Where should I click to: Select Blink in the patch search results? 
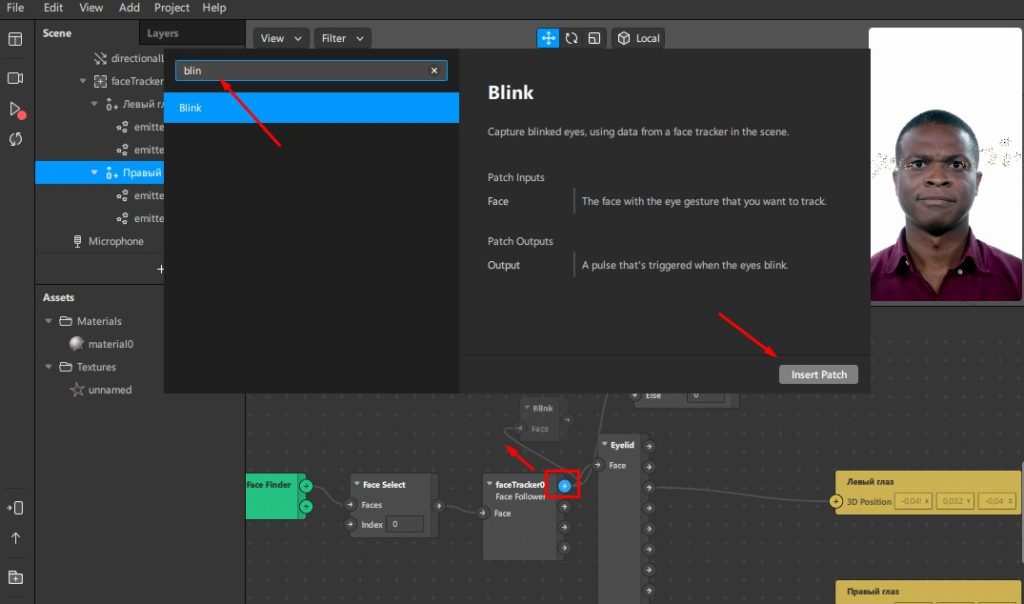[x=311, y=108]
